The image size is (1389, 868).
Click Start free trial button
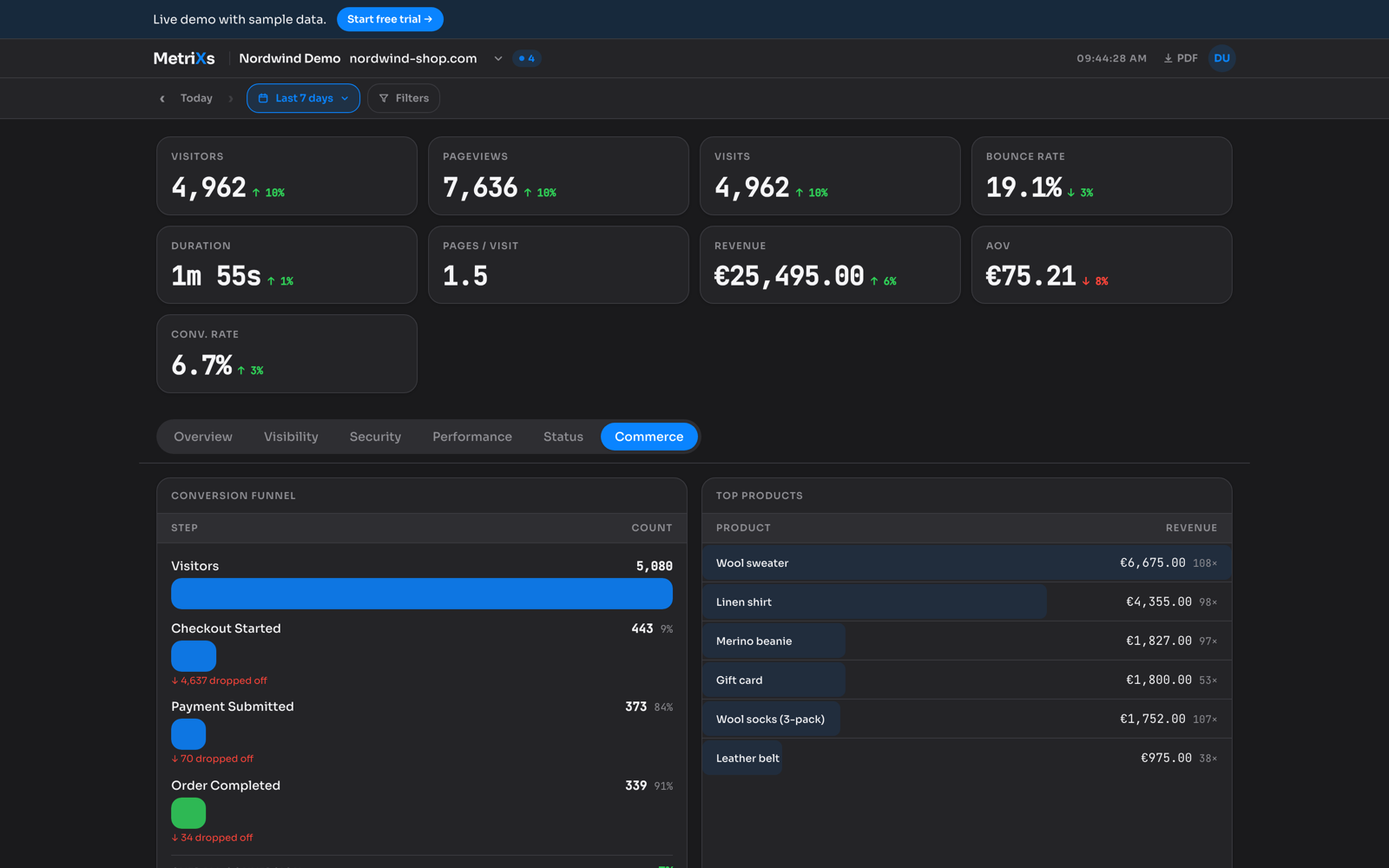390,19
